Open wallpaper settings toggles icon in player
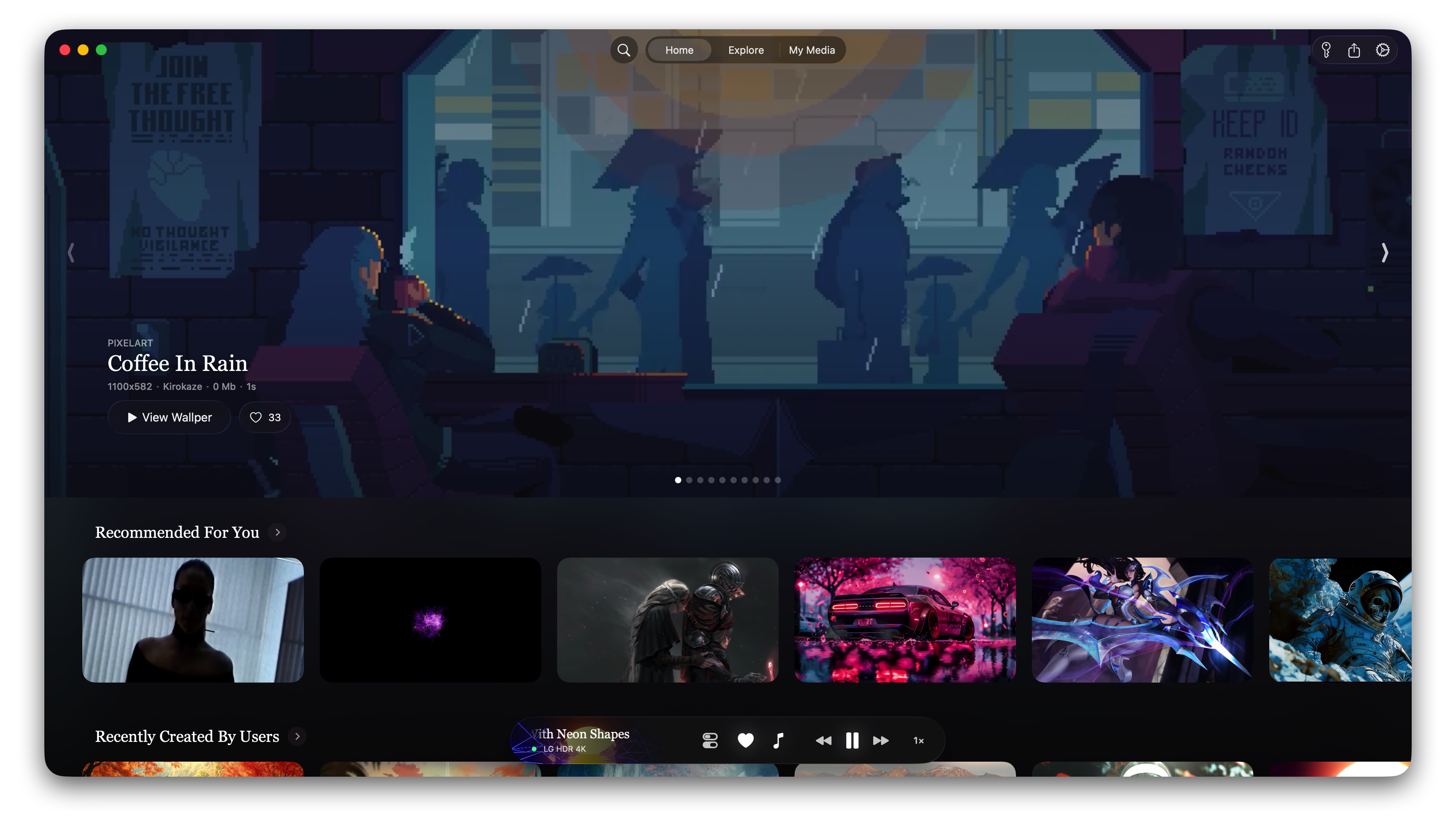Viewport: 1456px width, 836px height. (x=710, y=740)
